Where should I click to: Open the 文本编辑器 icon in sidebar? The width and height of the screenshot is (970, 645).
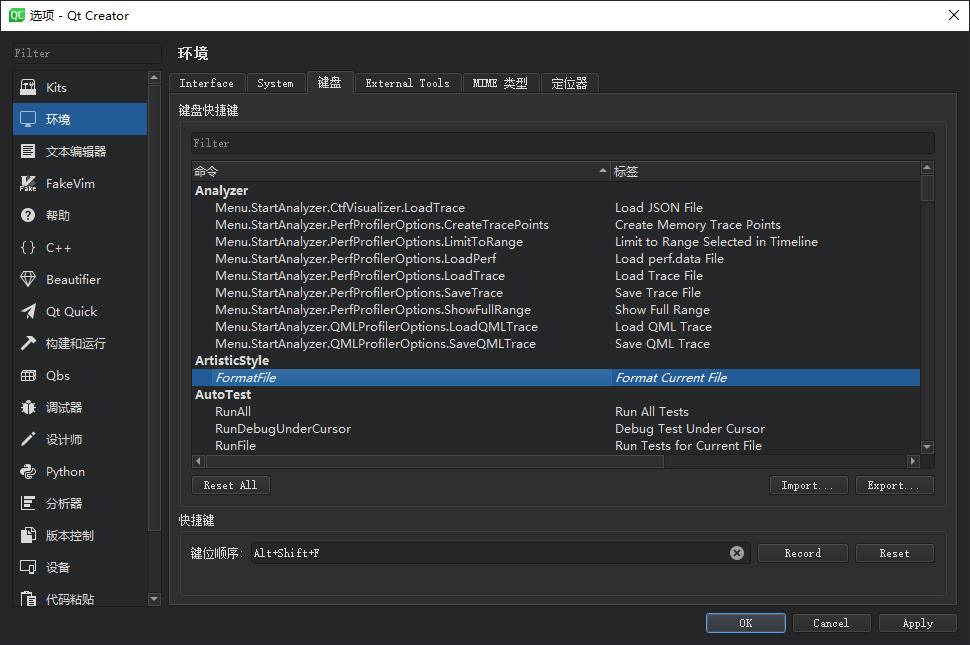[28, 152]
